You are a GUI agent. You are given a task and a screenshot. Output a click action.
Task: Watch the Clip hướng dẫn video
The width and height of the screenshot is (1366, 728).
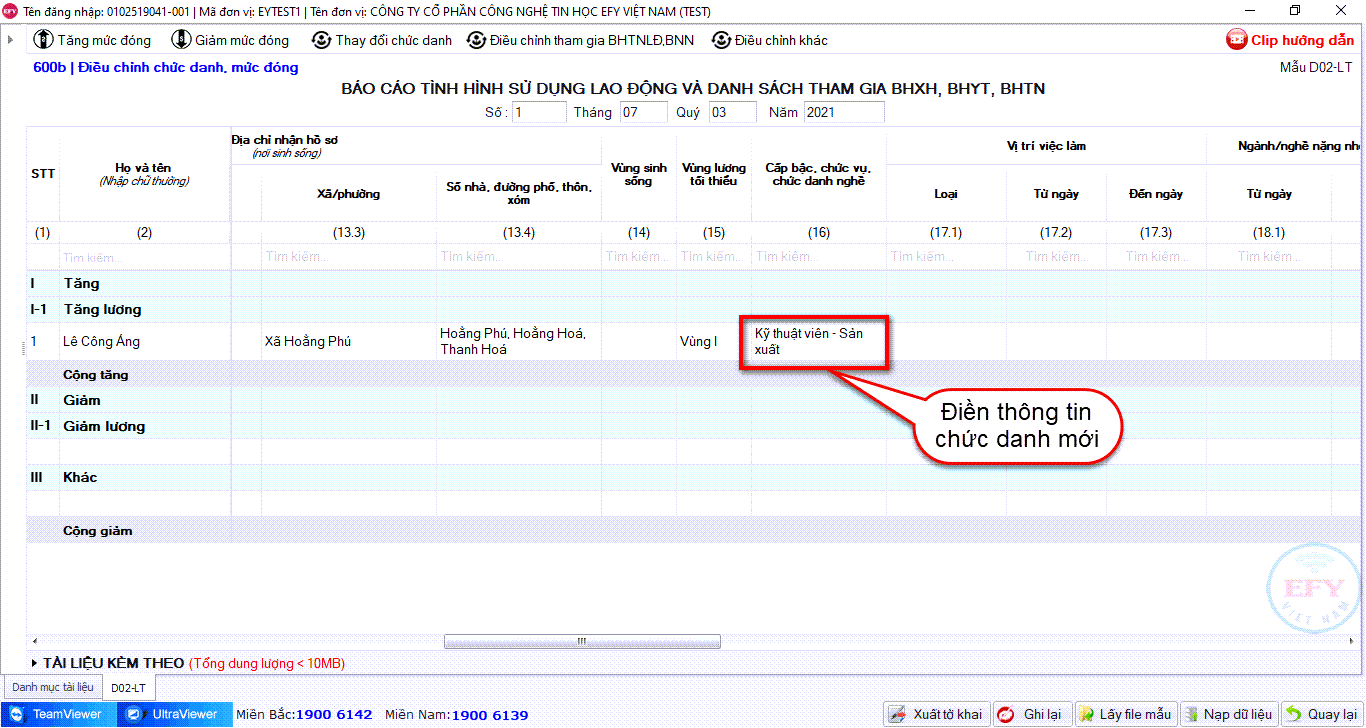coord(1290,40)
